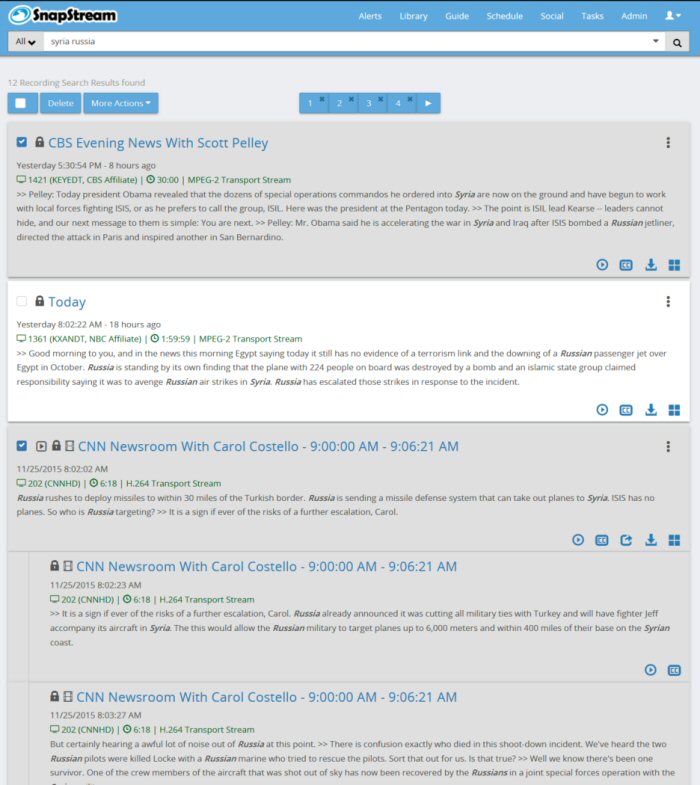Open thumbnail grid for Today

674,410
